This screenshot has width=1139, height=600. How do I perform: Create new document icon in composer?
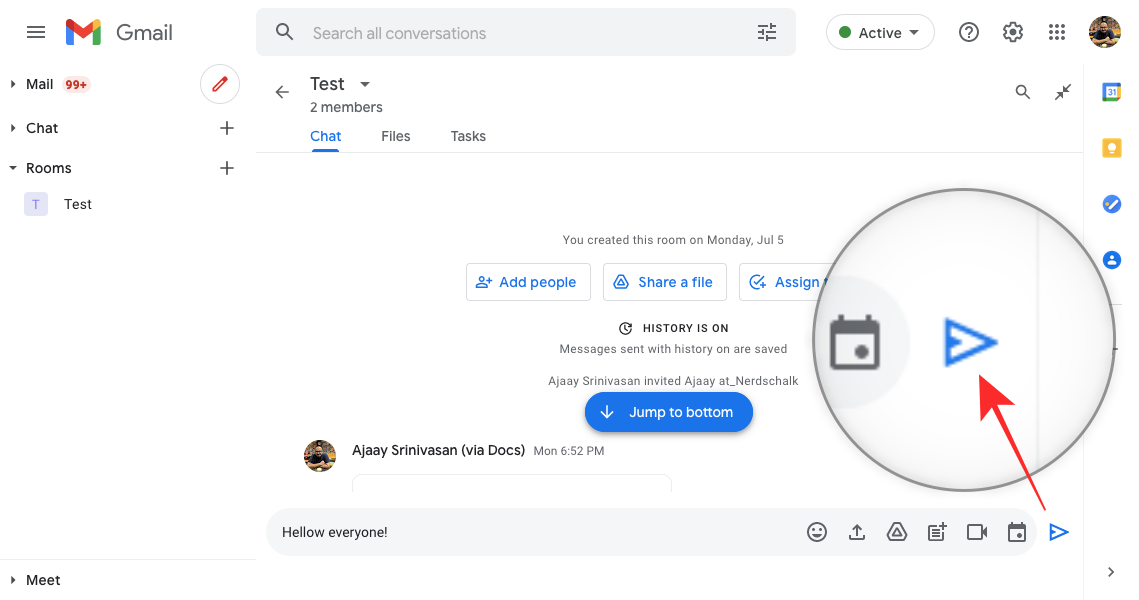[937, 532]
